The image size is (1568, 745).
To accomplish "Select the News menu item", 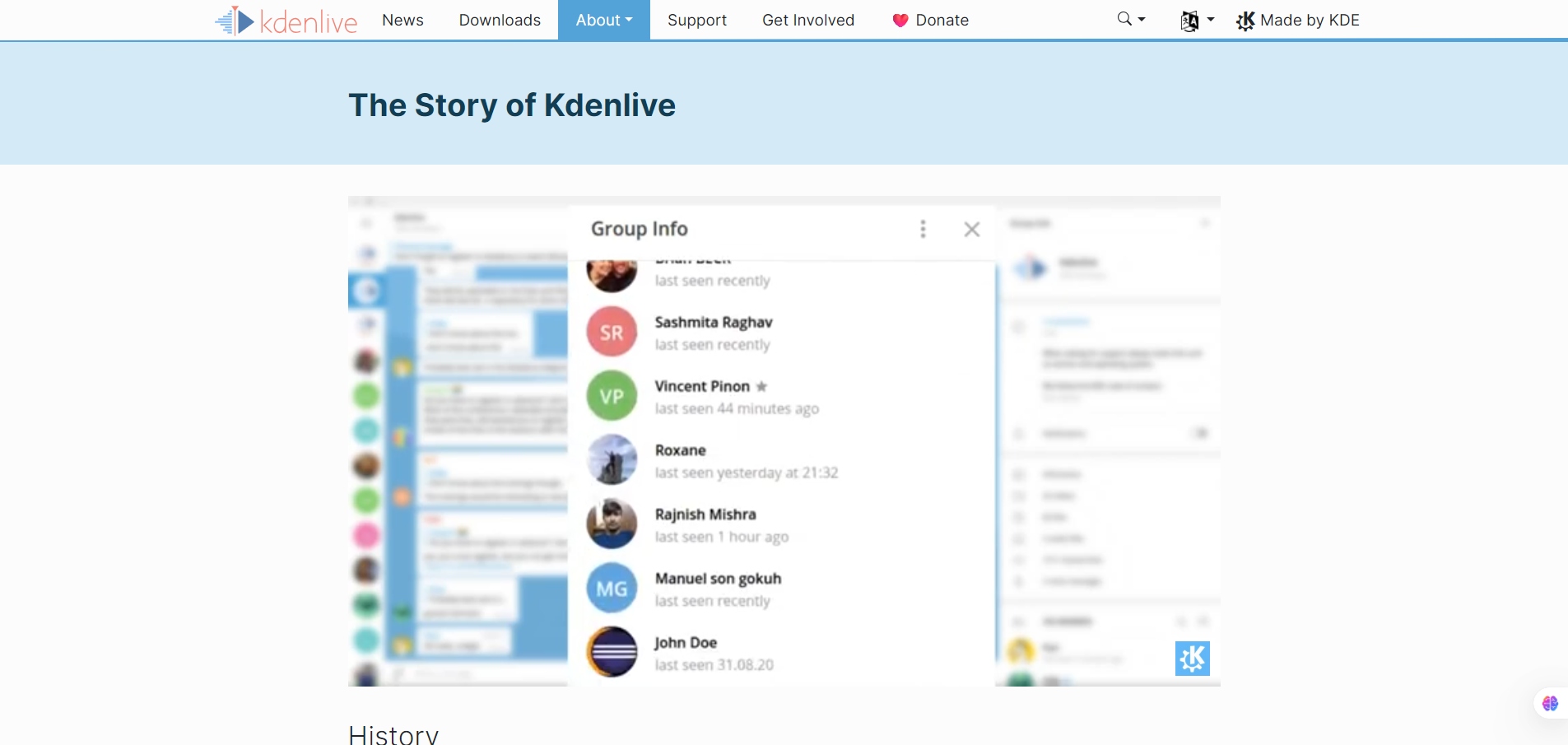I will pyautogui.click(x=403, y=20).
